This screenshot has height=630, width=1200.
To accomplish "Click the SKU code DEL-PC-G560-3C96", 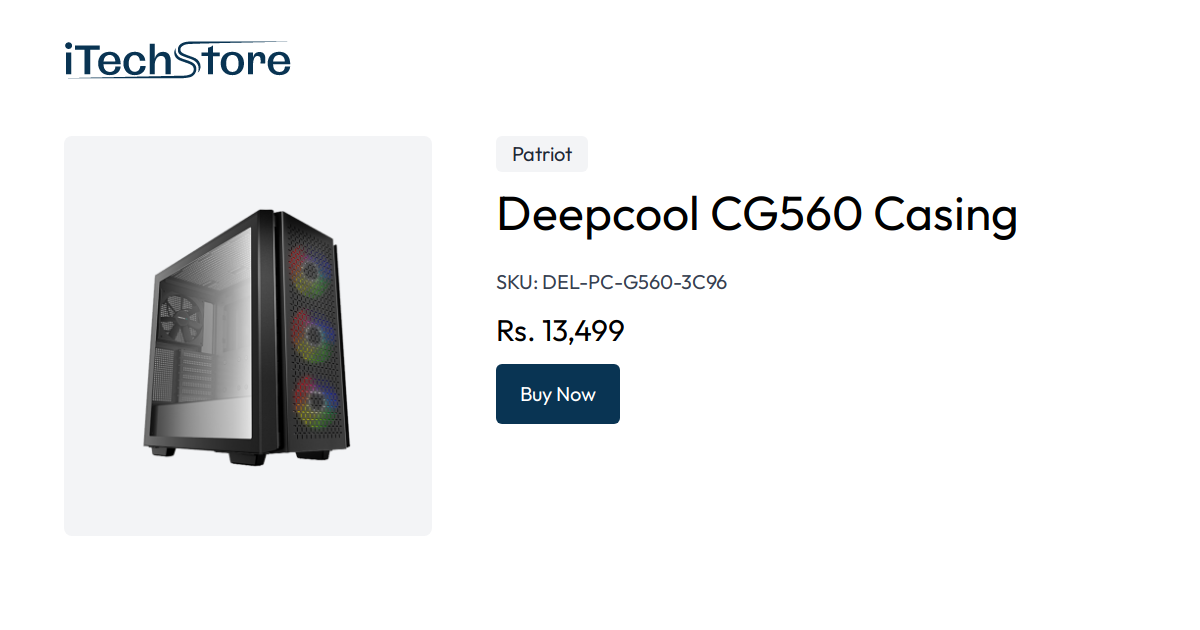I will point(634,282).
